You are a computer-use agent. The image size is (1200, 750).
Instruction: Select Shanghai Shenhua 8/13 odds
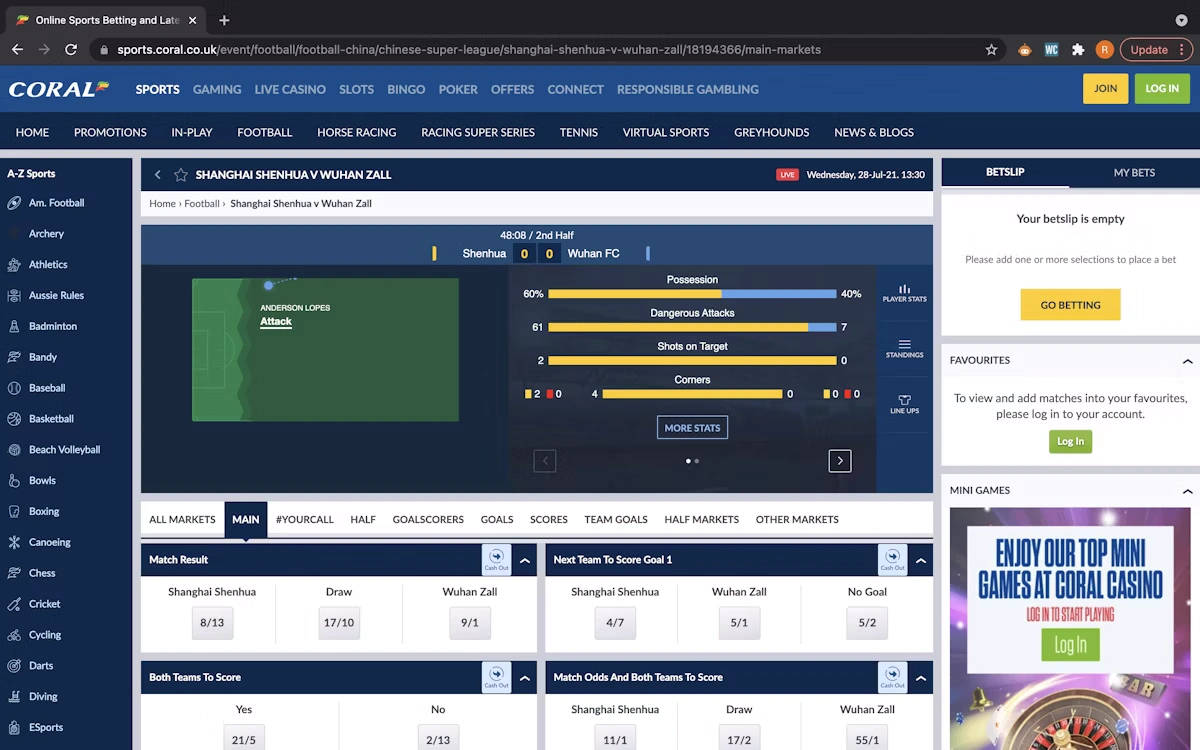[x=212, y=622]
